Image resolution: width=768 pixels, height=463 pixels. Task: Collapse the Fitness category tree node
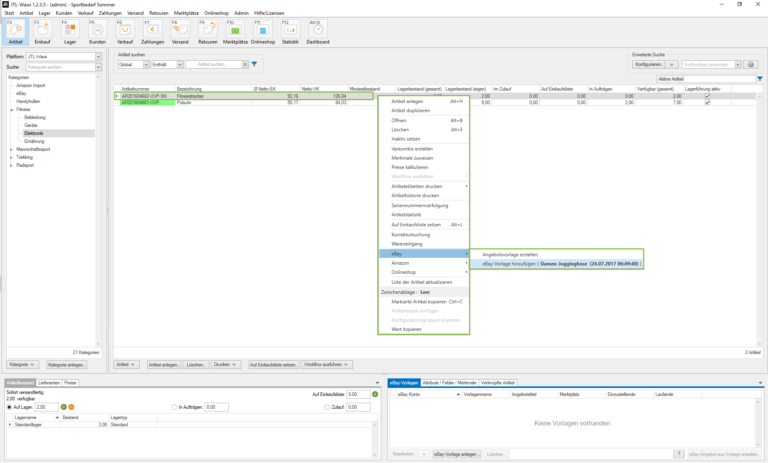12,110
